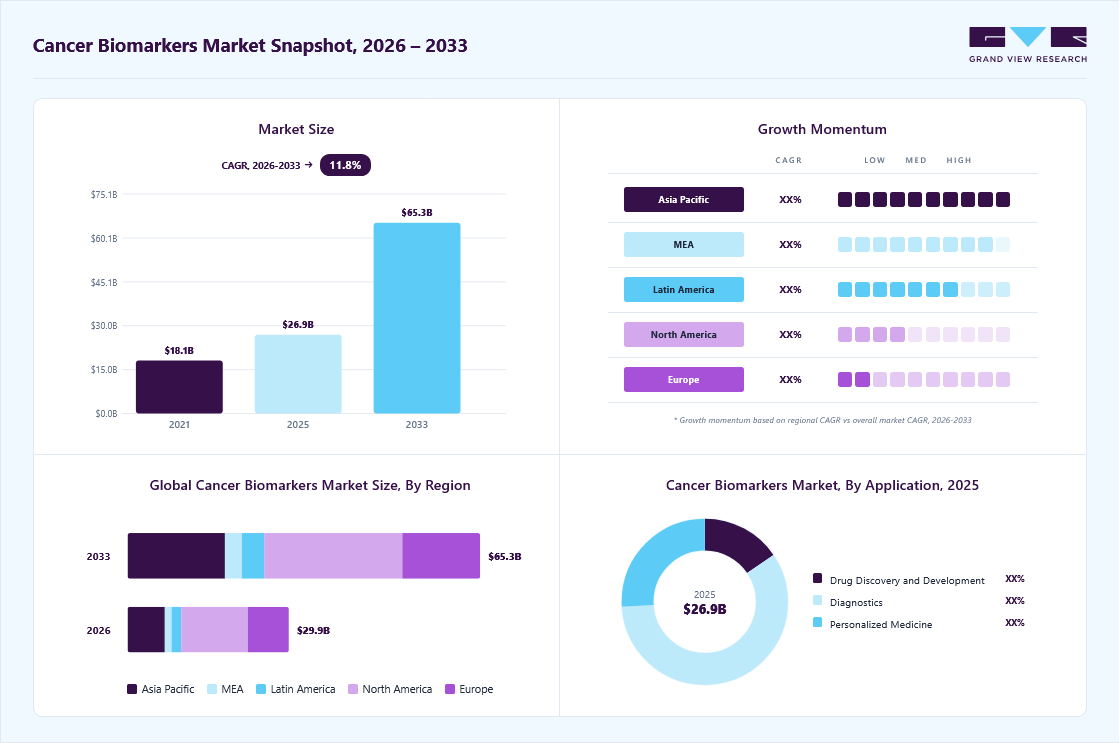Click the donut chart center $26.9B label
The image size is (1120, 743).
point(705,609)
